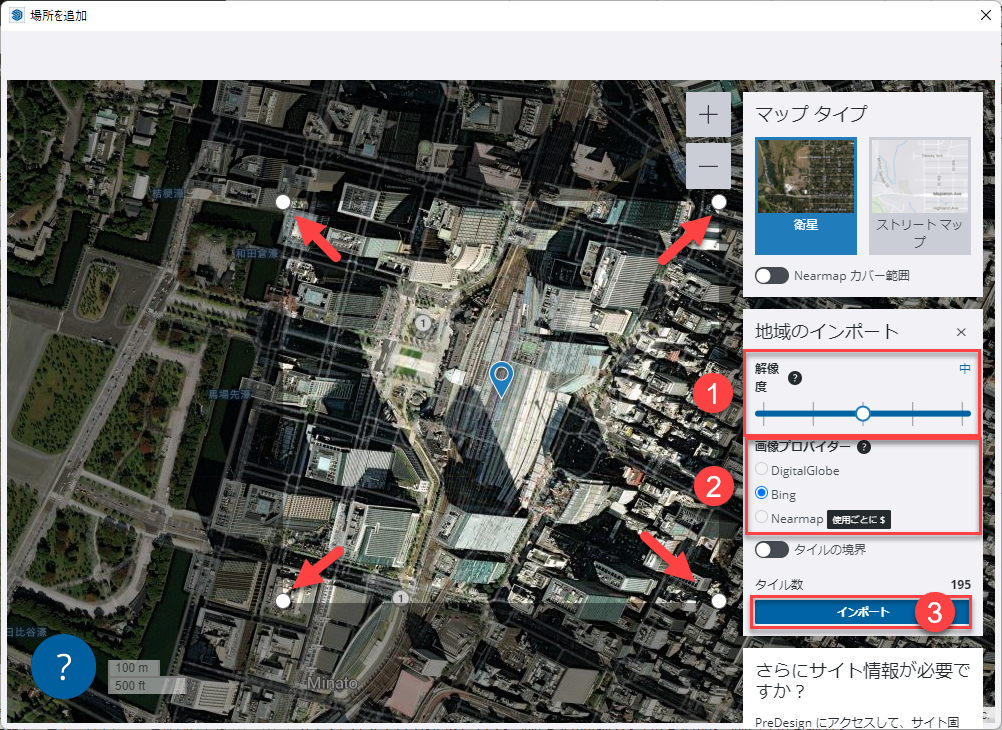Close the region import panel with X
This screenshot has height=730, width=1002.
coord(961,332)
